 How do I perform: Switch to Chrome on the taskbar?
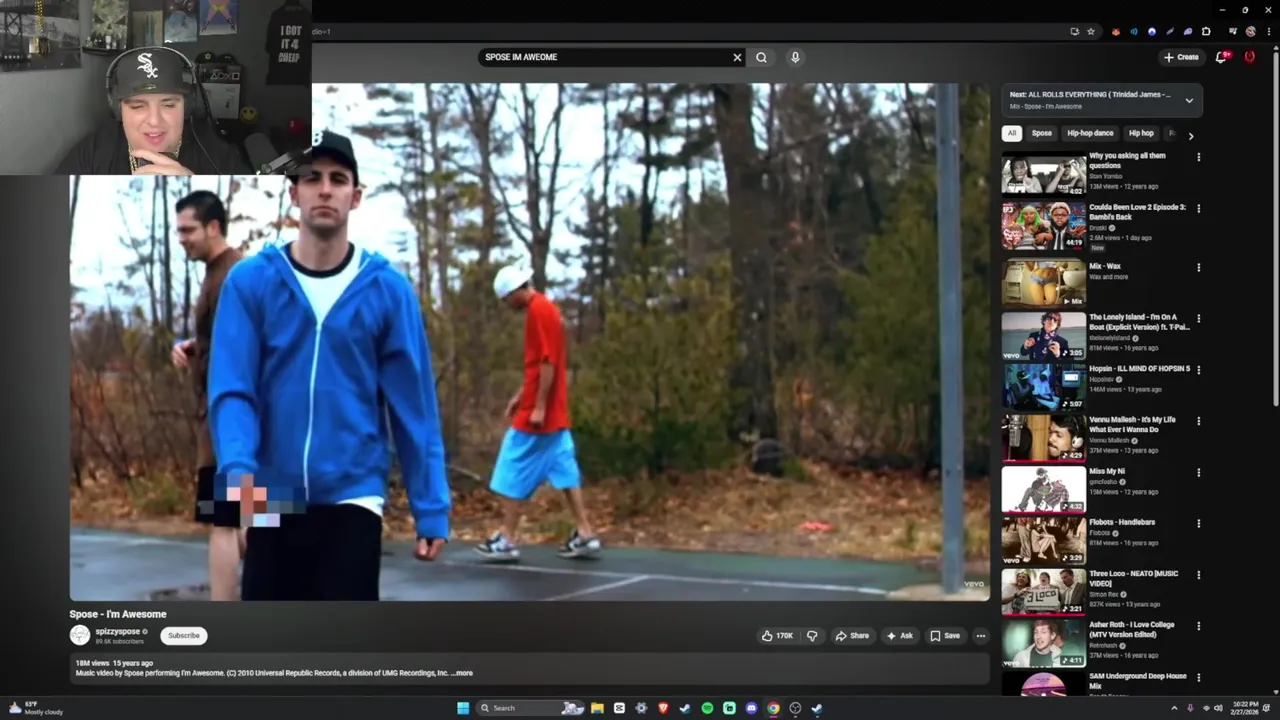[773, 708]
